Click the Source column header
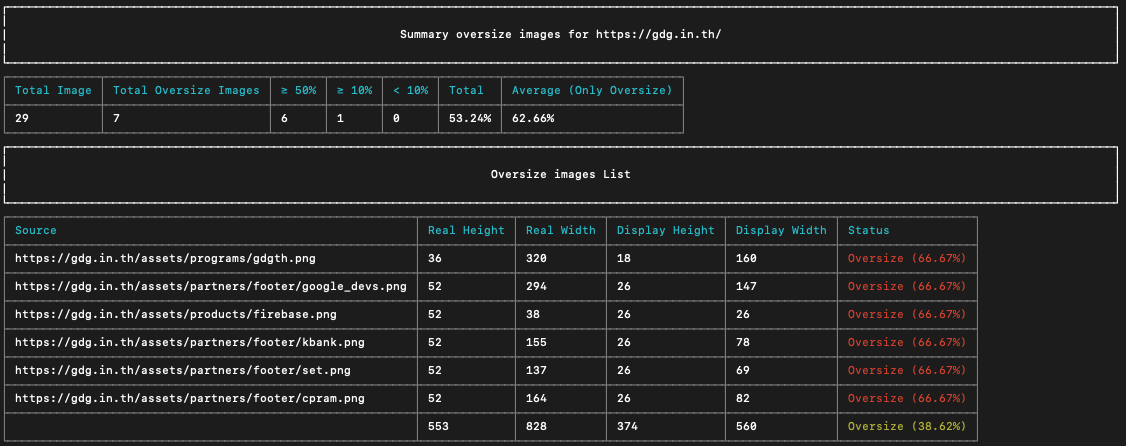 [x=36, y=230]
